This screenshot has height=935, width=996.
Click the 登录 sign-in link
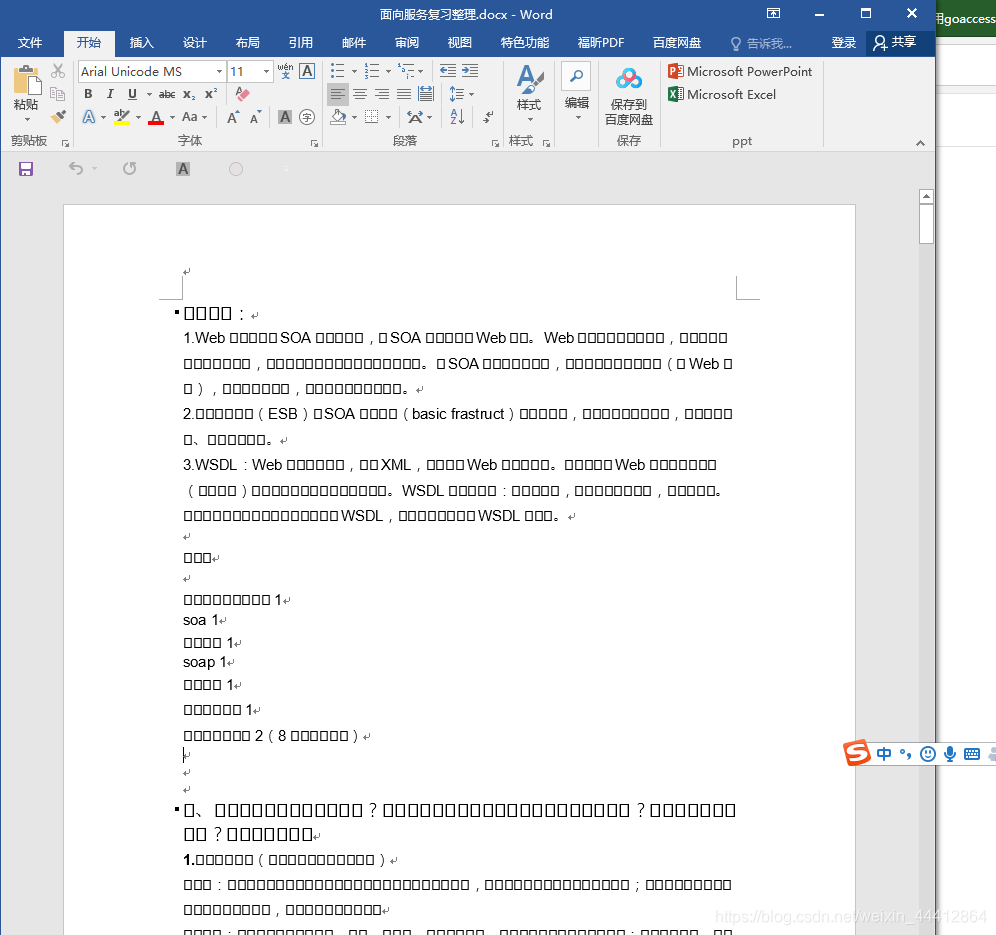click(x=844, y=43)
